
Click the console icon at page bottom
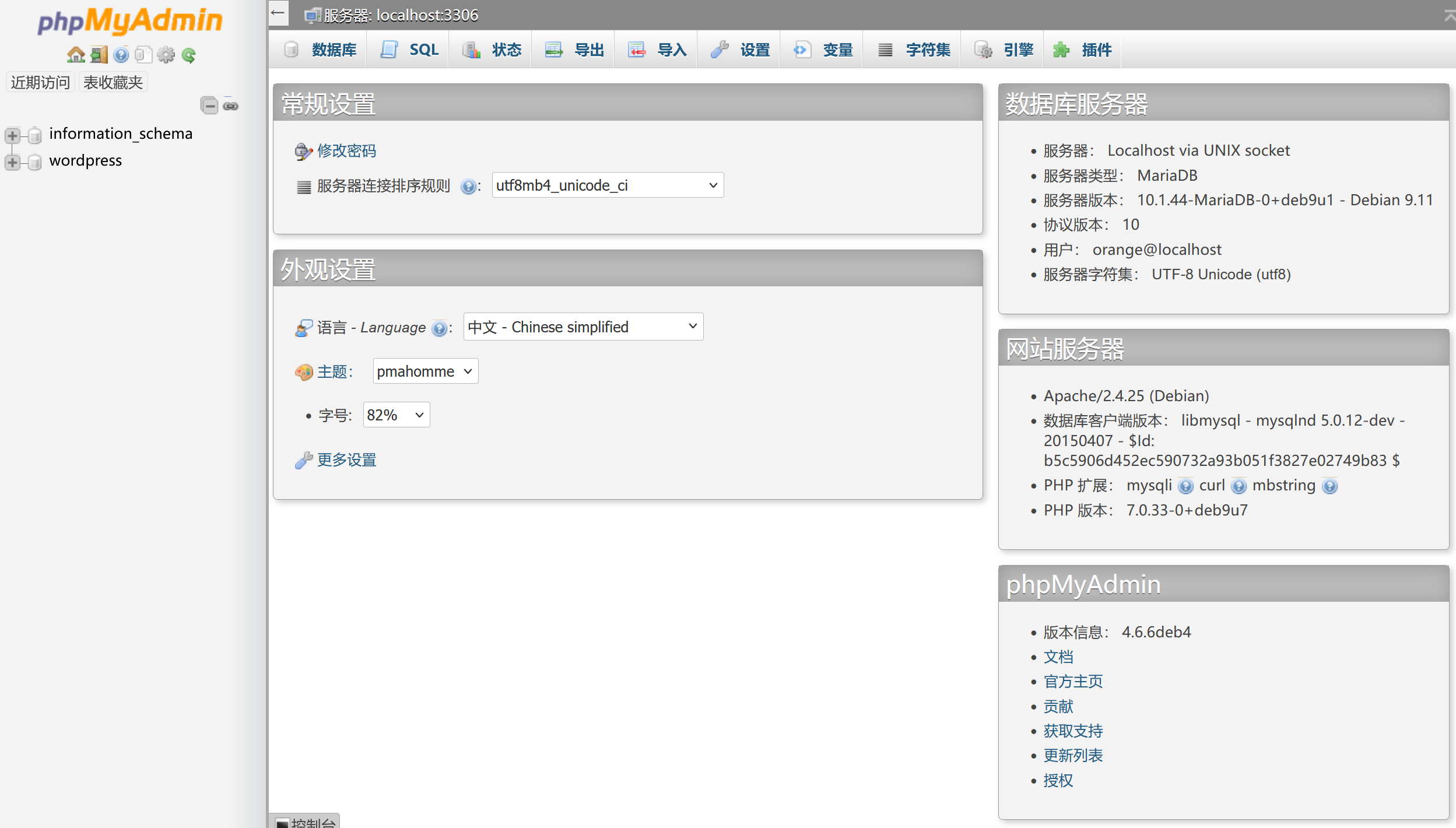(282, 823)
